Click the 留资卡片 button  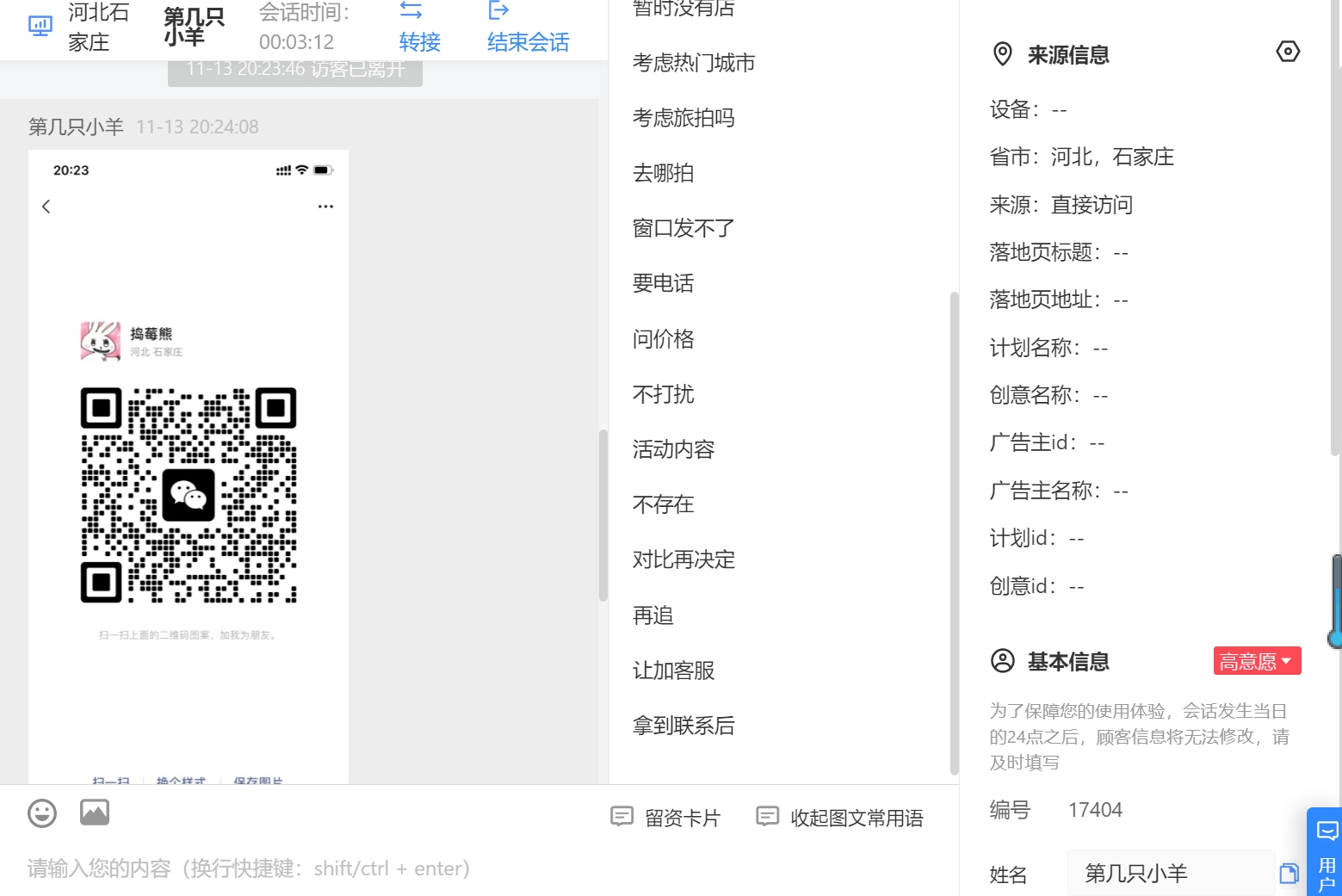click(x=665, y=818)
